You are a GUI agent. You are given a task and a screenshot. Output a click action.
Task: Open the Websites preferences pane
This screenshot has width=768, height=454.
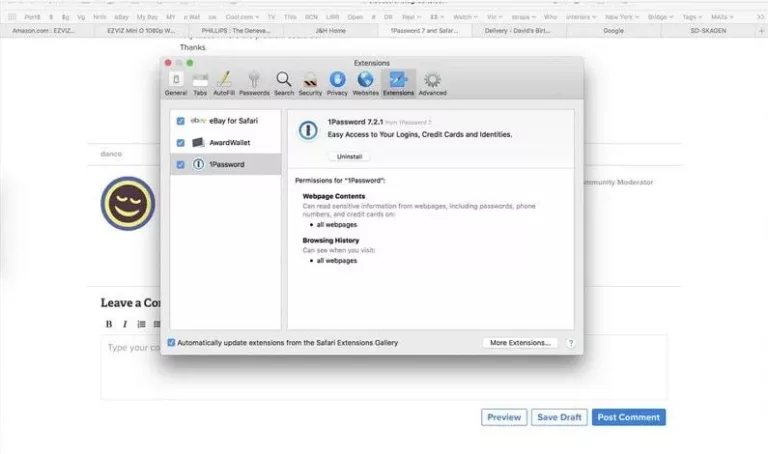365,83
